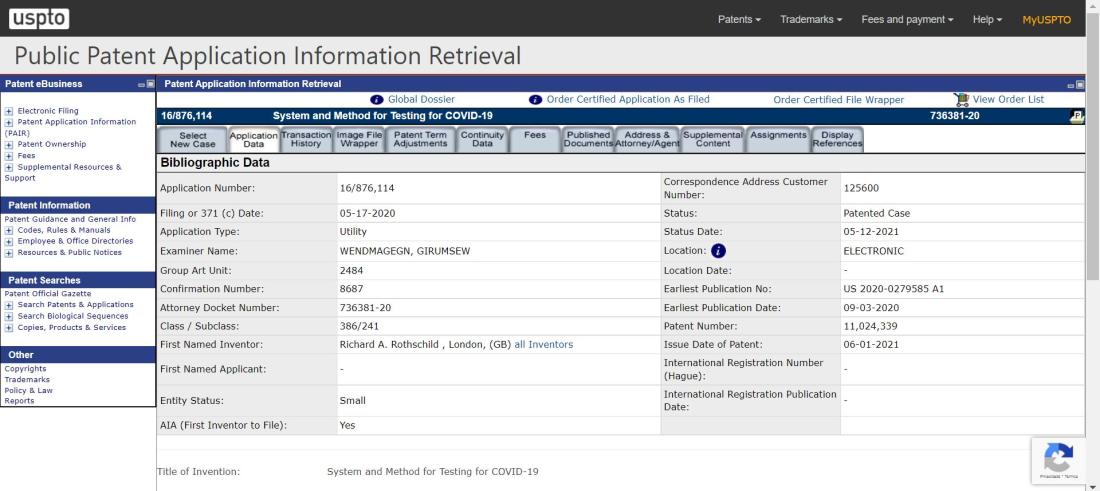
Task: Open the Help dropdown menu
Action: pos(987,20)
